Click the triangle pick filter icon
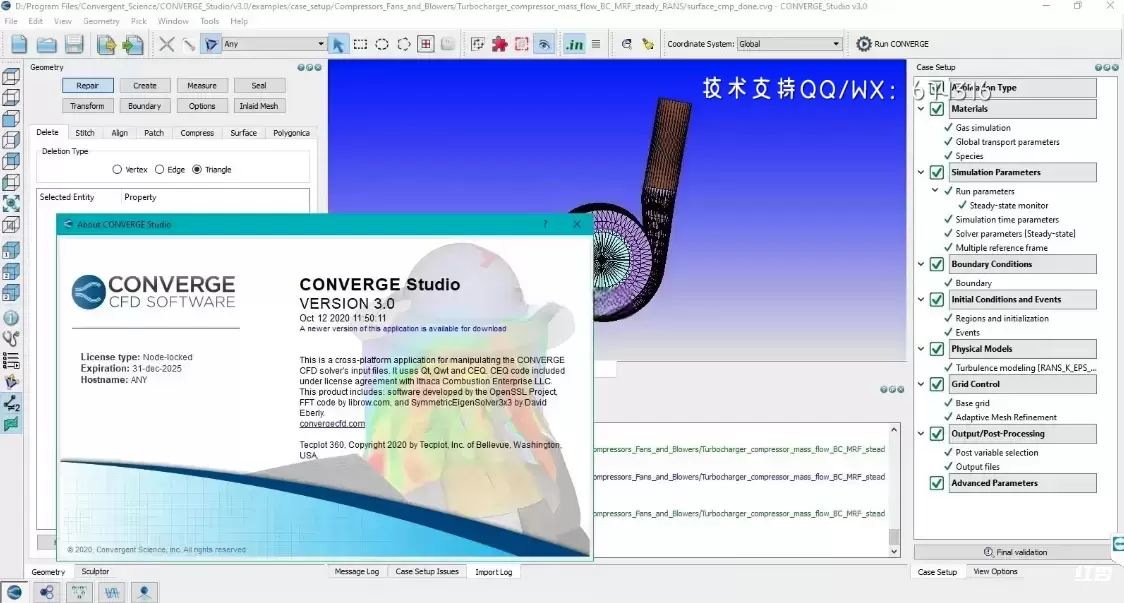 tap(211, 44)
